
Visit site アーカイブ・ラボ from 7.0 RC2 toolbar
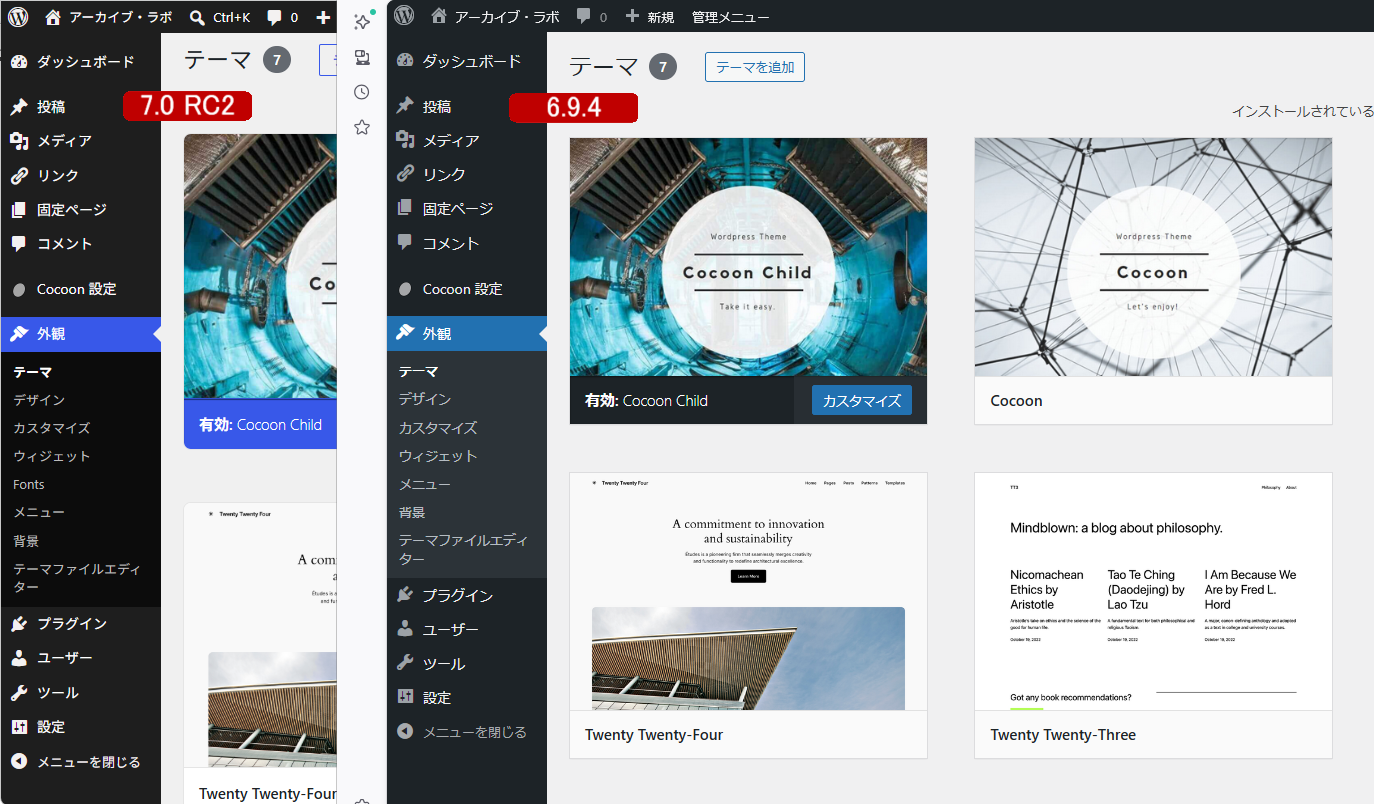coord(109,17)
